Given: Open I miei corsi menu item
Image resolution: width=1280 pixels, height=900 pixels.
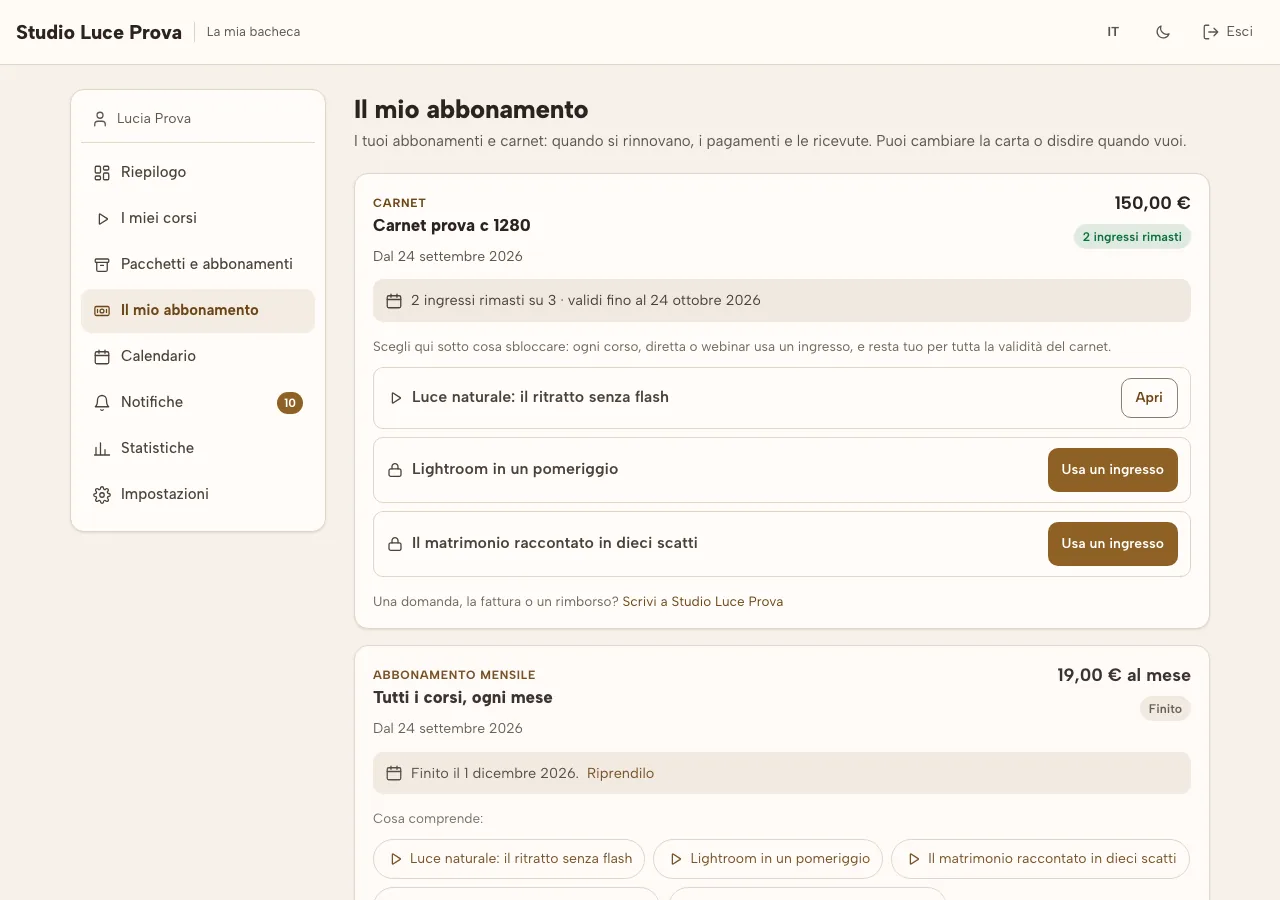Looking at the screenshot, I should coord(198,218).
